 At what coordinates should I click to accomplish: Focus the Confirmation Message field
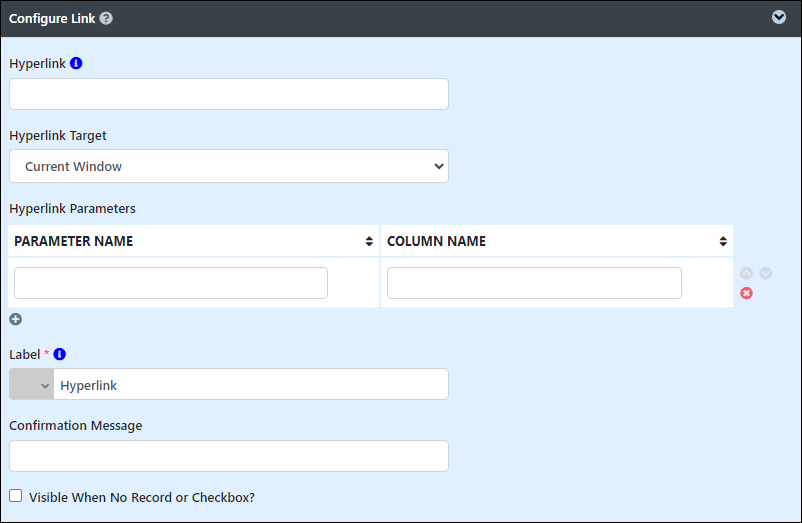[x=229, y=456]
